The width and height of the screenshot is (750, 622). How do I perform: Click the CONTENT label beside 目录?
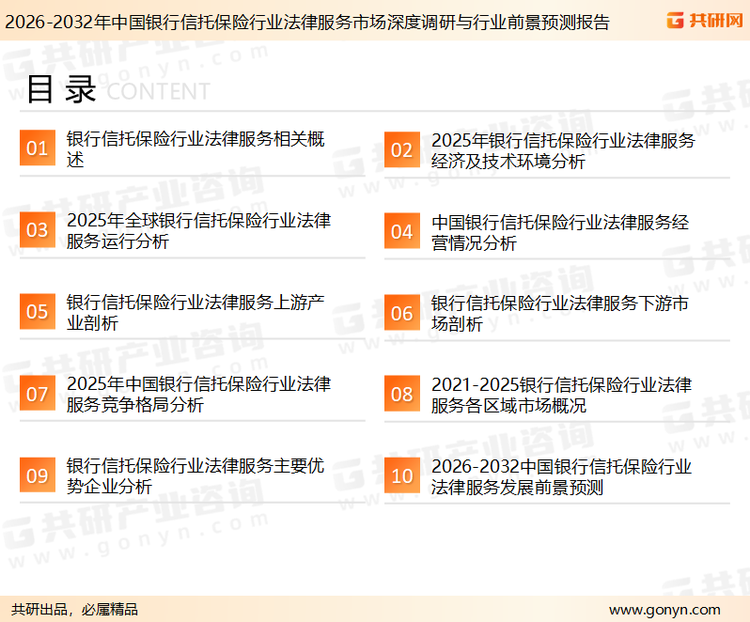[x=158, y=91]
